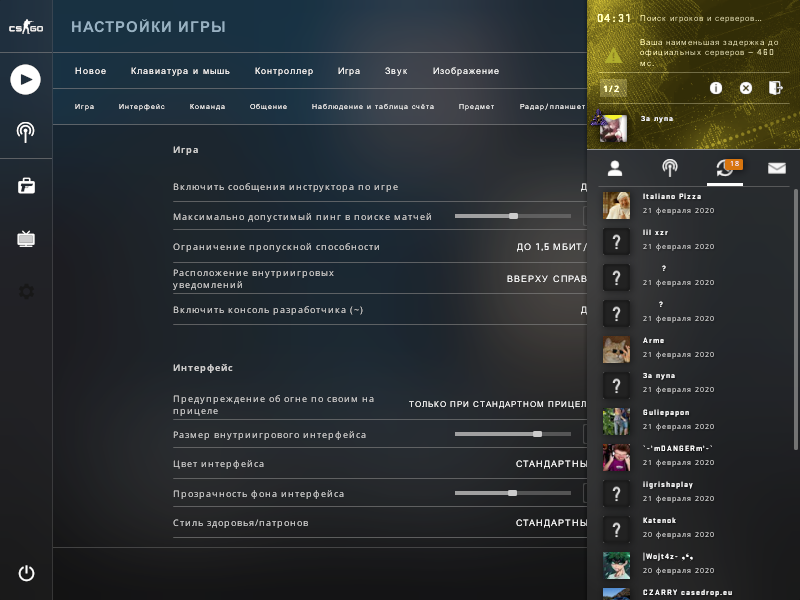Leave the lobby with exit door icon
Image resolution: width=800 pixels, height=600 pixels.
point(776,88)
